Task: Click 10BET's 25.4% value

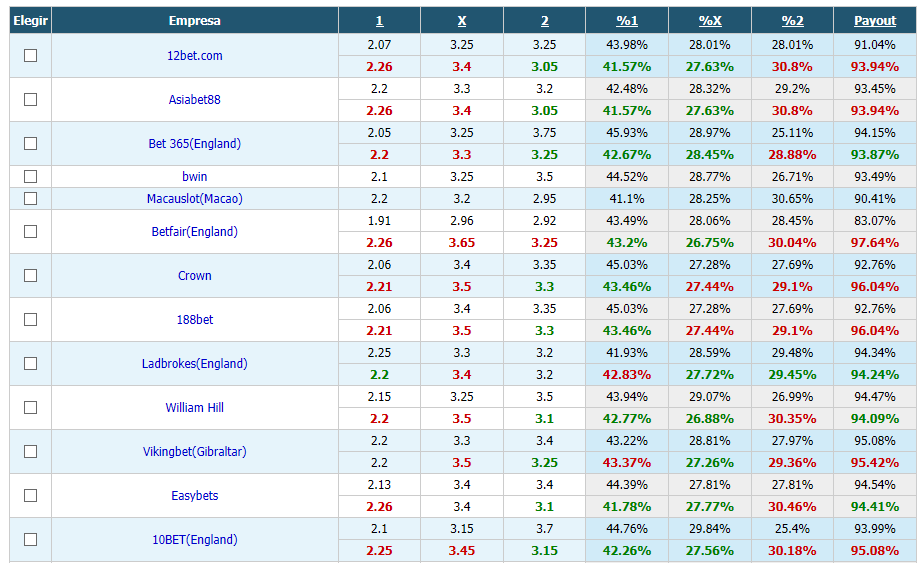Action: (x=792, y=529)
